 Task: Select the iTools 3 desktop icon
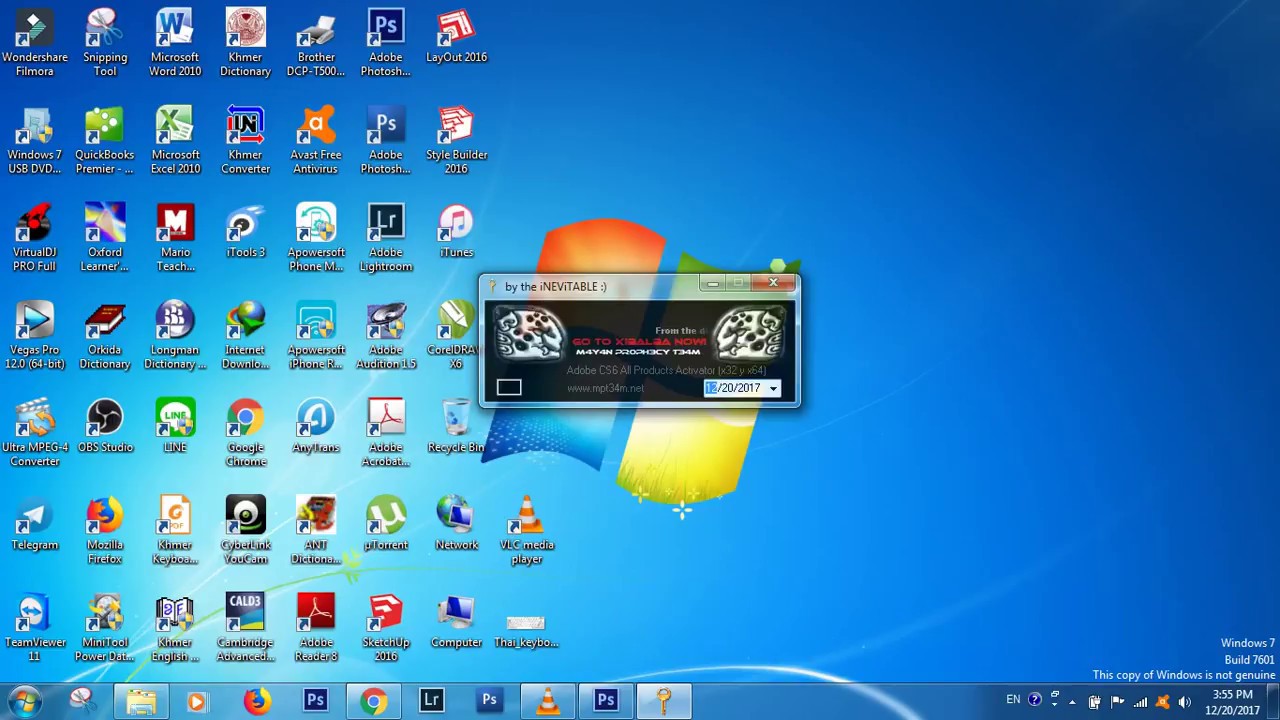tap(245, 232)
